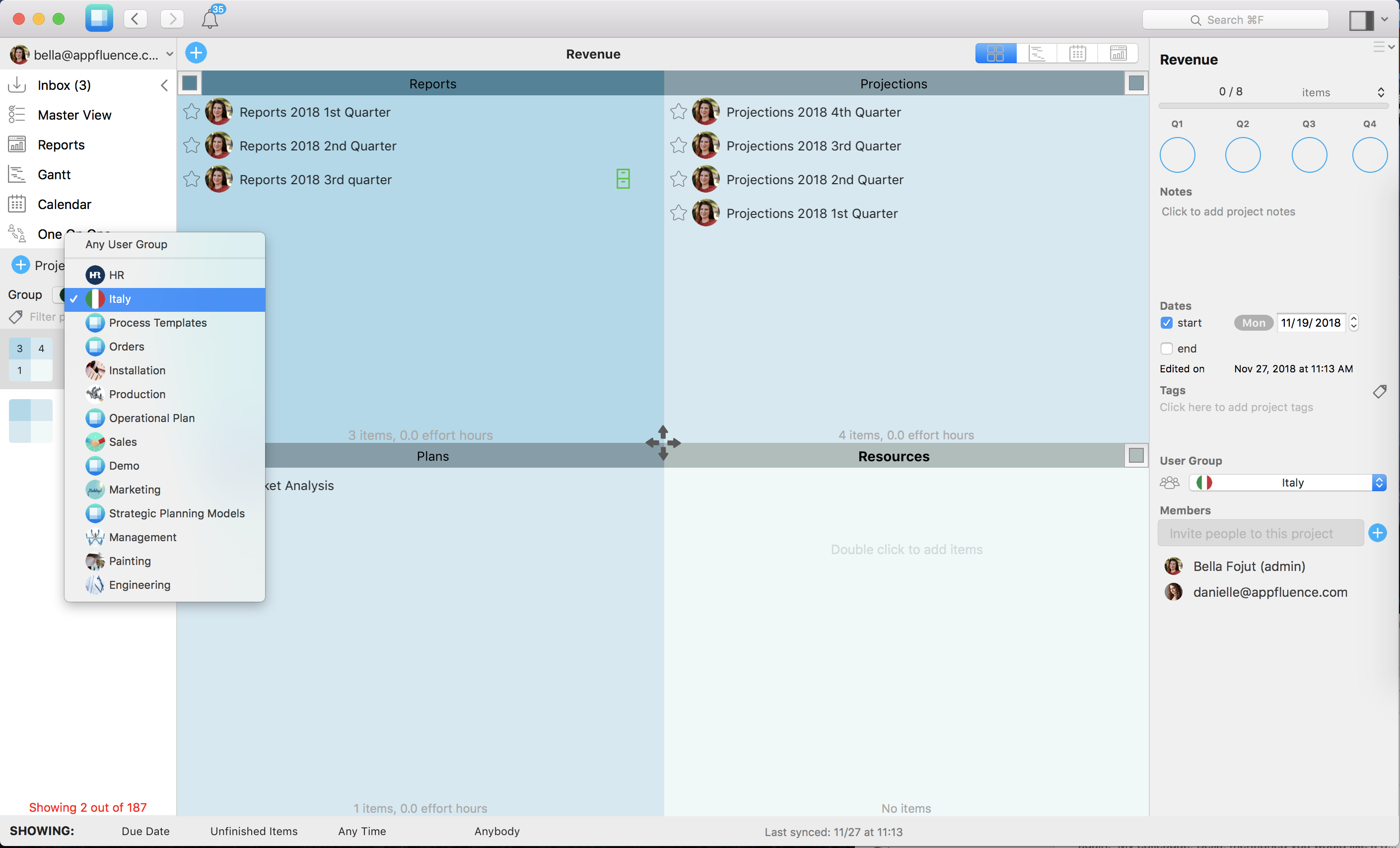
Task: Uncheck the start date checkbox
Action: pyautogui.click(x=1167, y=323)
